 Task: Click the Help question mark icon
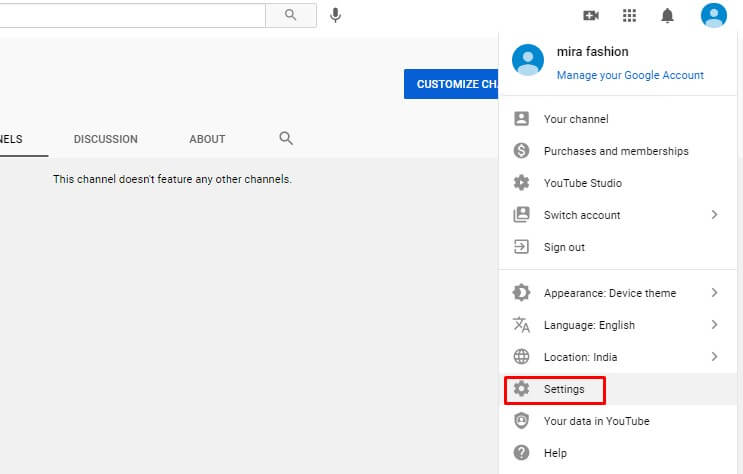click(x=521, y=453)
